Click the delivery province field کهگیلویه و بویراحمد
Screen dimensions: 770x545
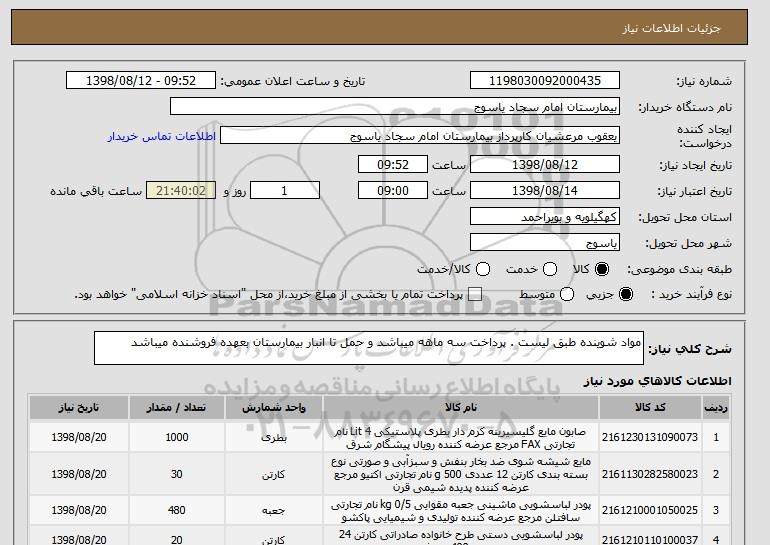coord(545,217)
